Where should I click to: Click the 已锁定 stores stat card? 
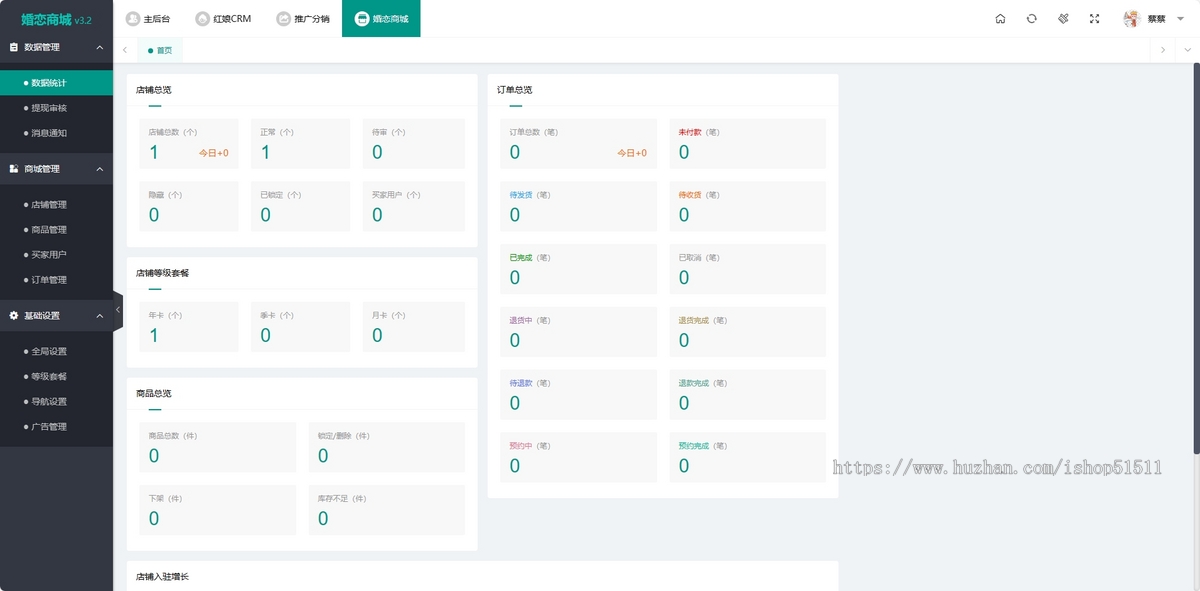coord(301,206)
